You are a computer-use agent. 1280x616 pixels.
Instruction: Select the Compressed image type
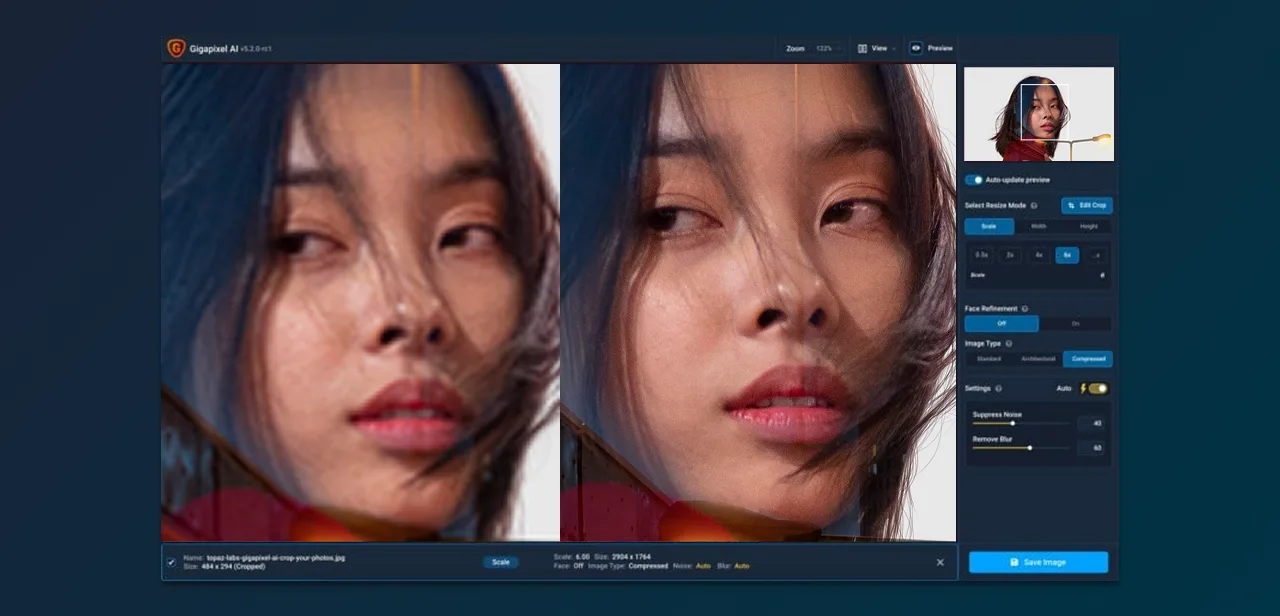click(x=1088, y=359)
